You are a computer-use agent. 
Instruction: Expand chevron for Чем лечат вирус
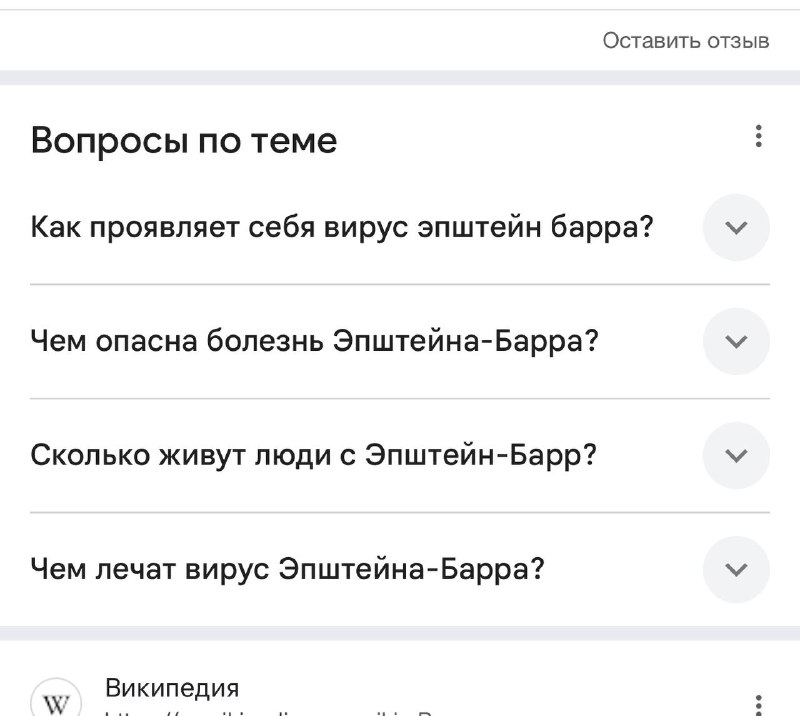click(736, 569)
